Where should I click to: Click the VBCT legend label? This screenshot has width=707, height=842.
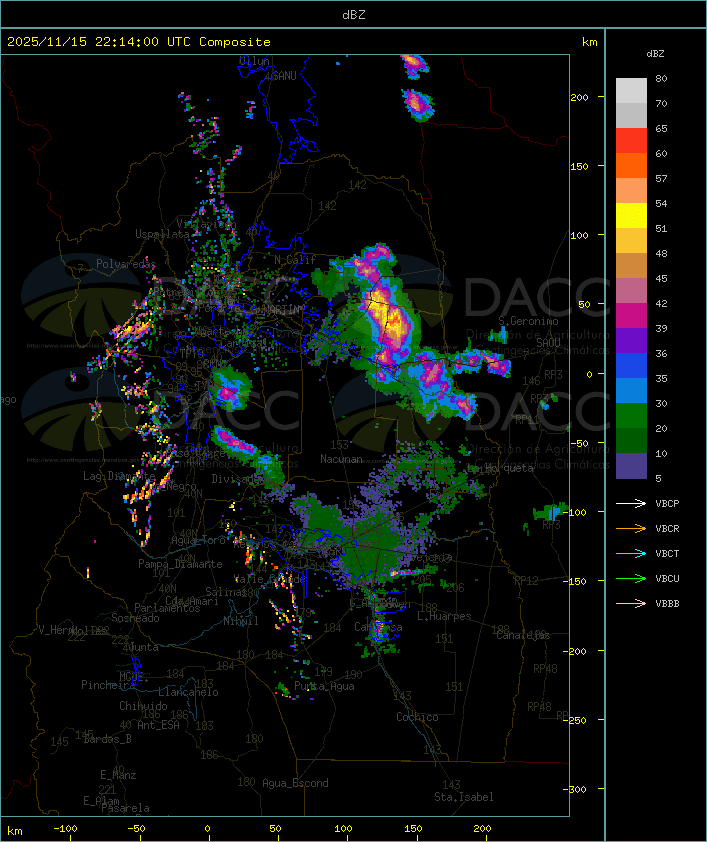pyautogui.click(x=667, y=554)
